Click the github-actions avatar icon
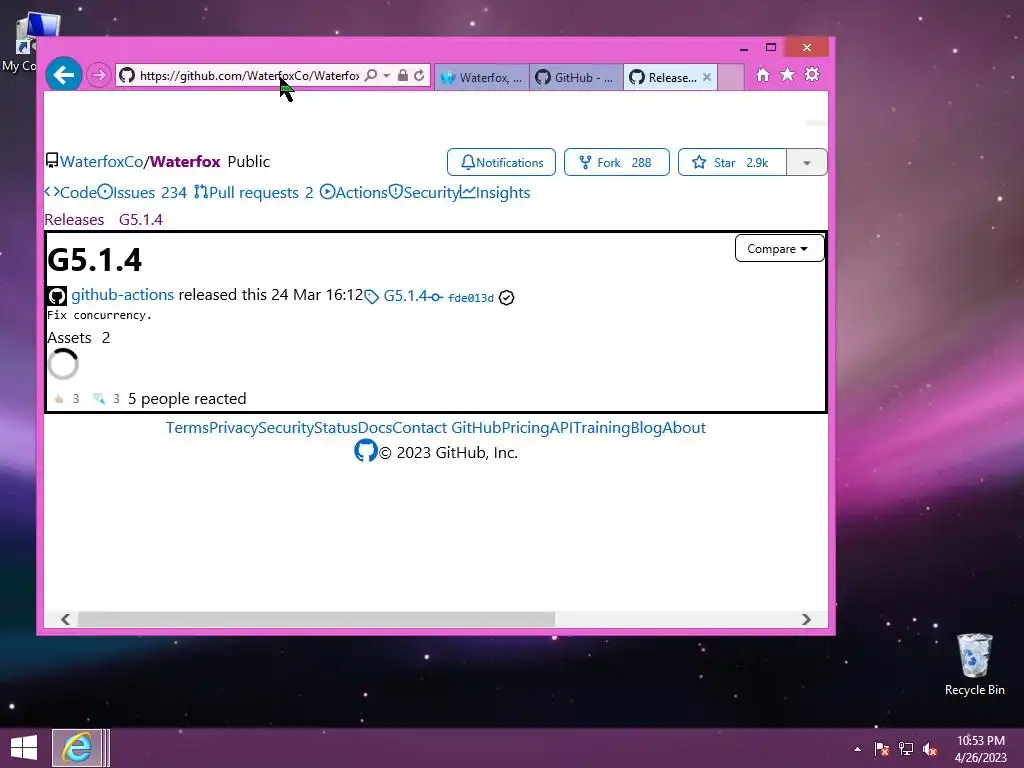The height and width of the screenshot is (768, 1024). point(57,296)
